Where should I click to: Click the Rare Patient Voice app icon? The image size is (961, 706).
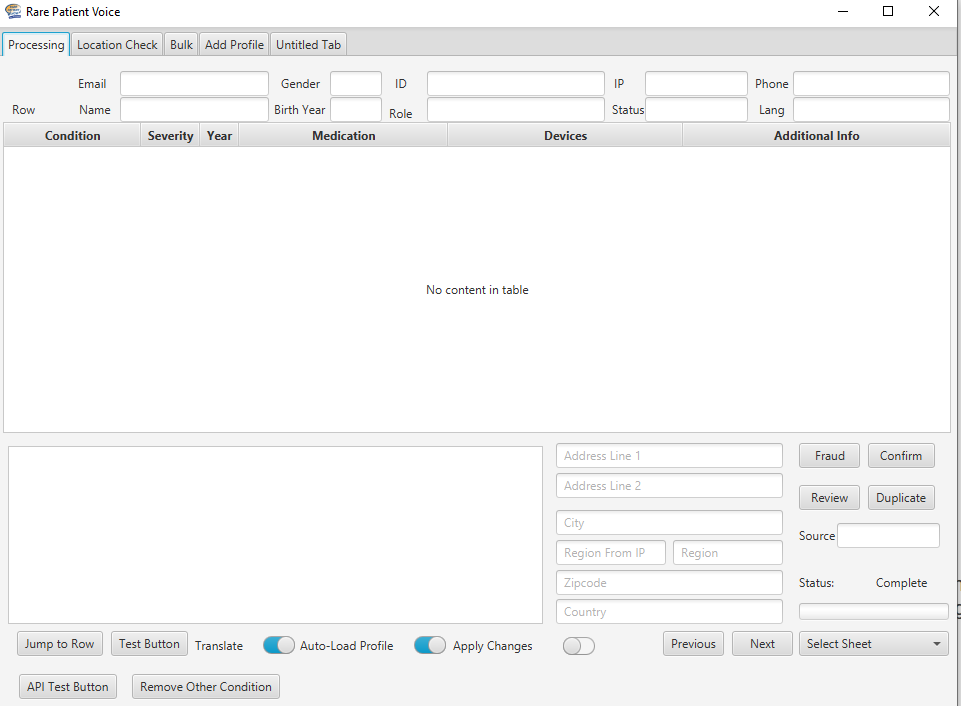[x=13, y=12]
